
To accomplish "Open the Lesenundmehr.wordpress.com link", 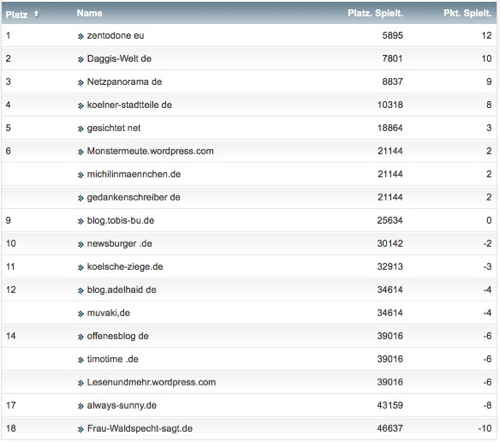I will [x=151, y=382].
